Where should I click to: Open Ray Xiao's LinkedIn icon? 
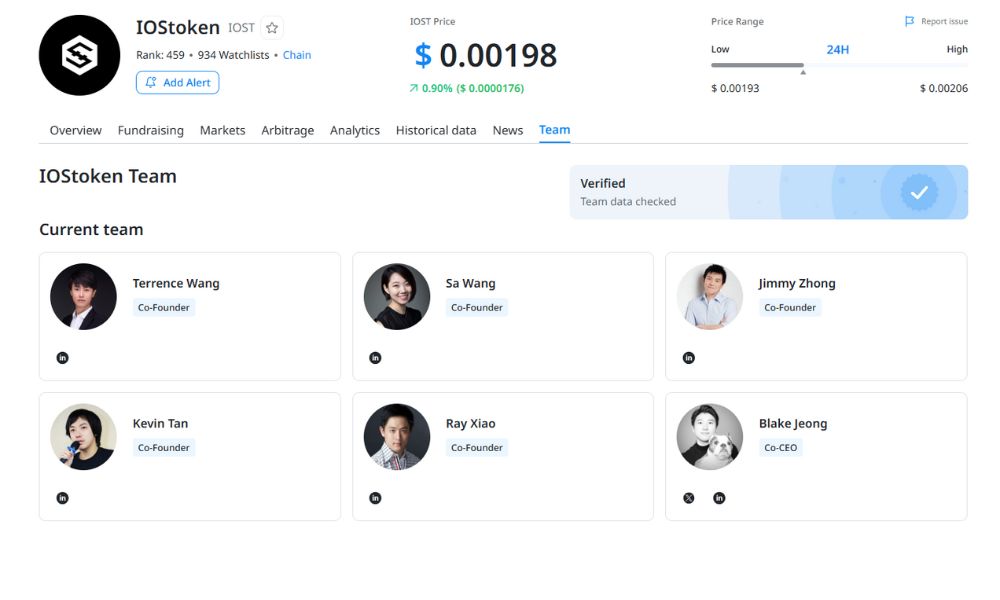pyautogui.click(x=375, y=497)
